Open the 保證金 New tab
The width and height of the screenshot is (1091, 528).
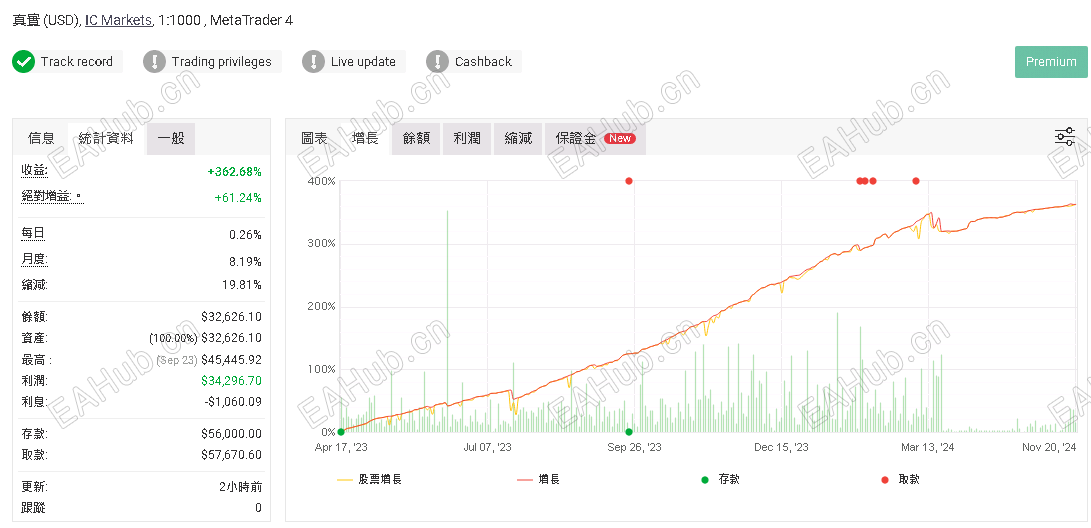(x=595, y=138)
